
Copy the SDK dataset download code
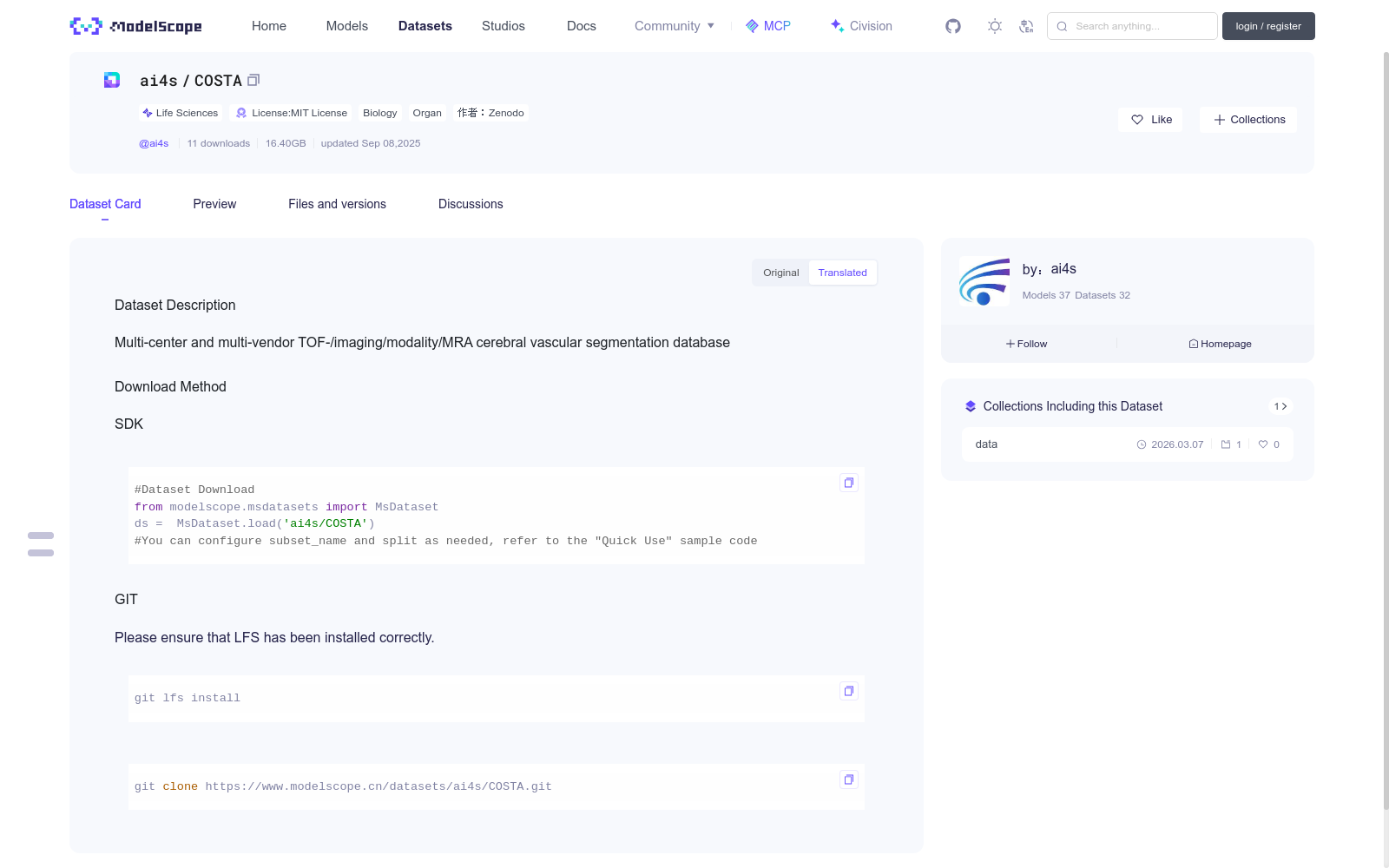[849, 483]
